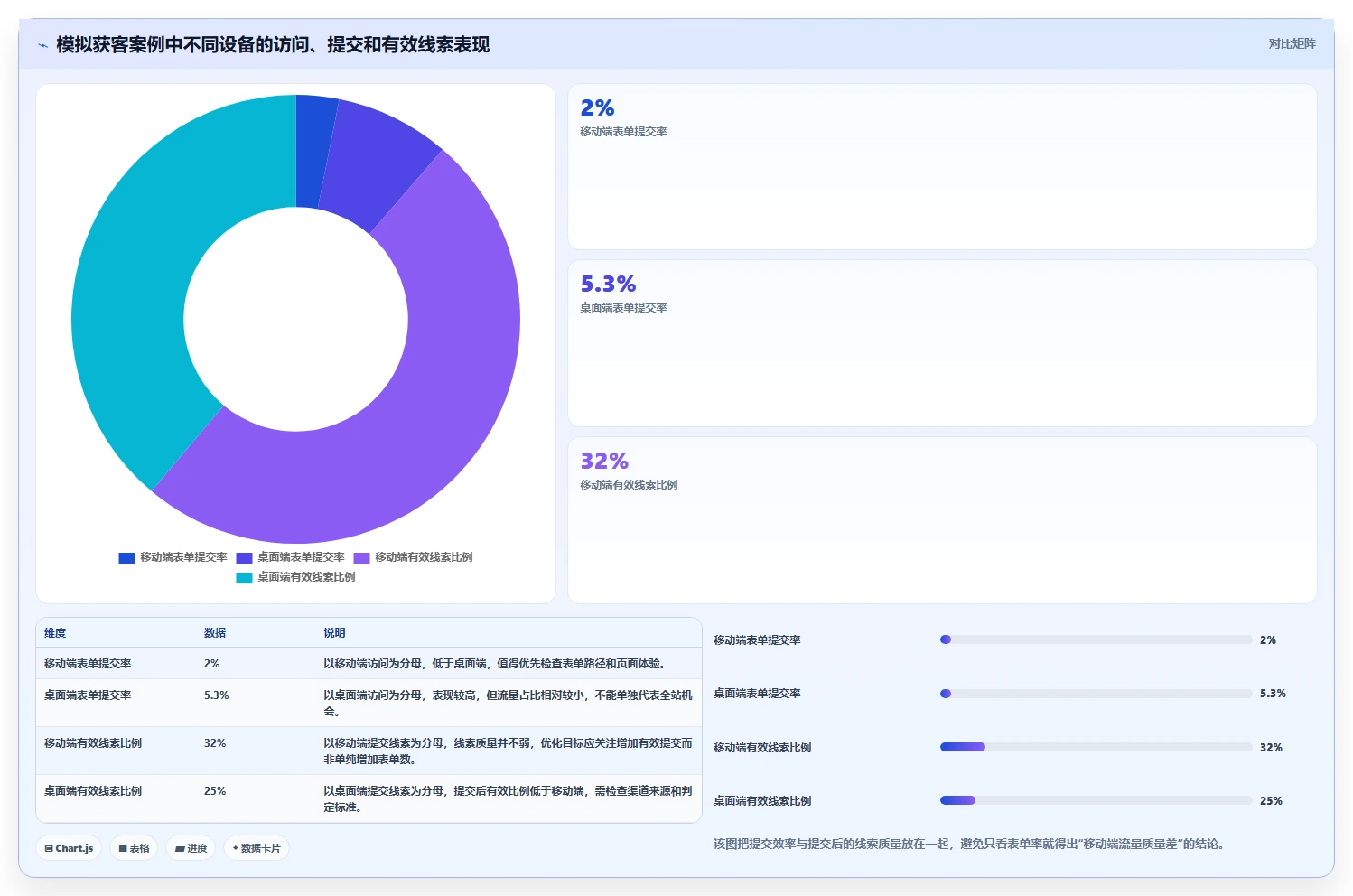
Task: Click description starting 以移动访问为分母
Action: coord(496,664)
